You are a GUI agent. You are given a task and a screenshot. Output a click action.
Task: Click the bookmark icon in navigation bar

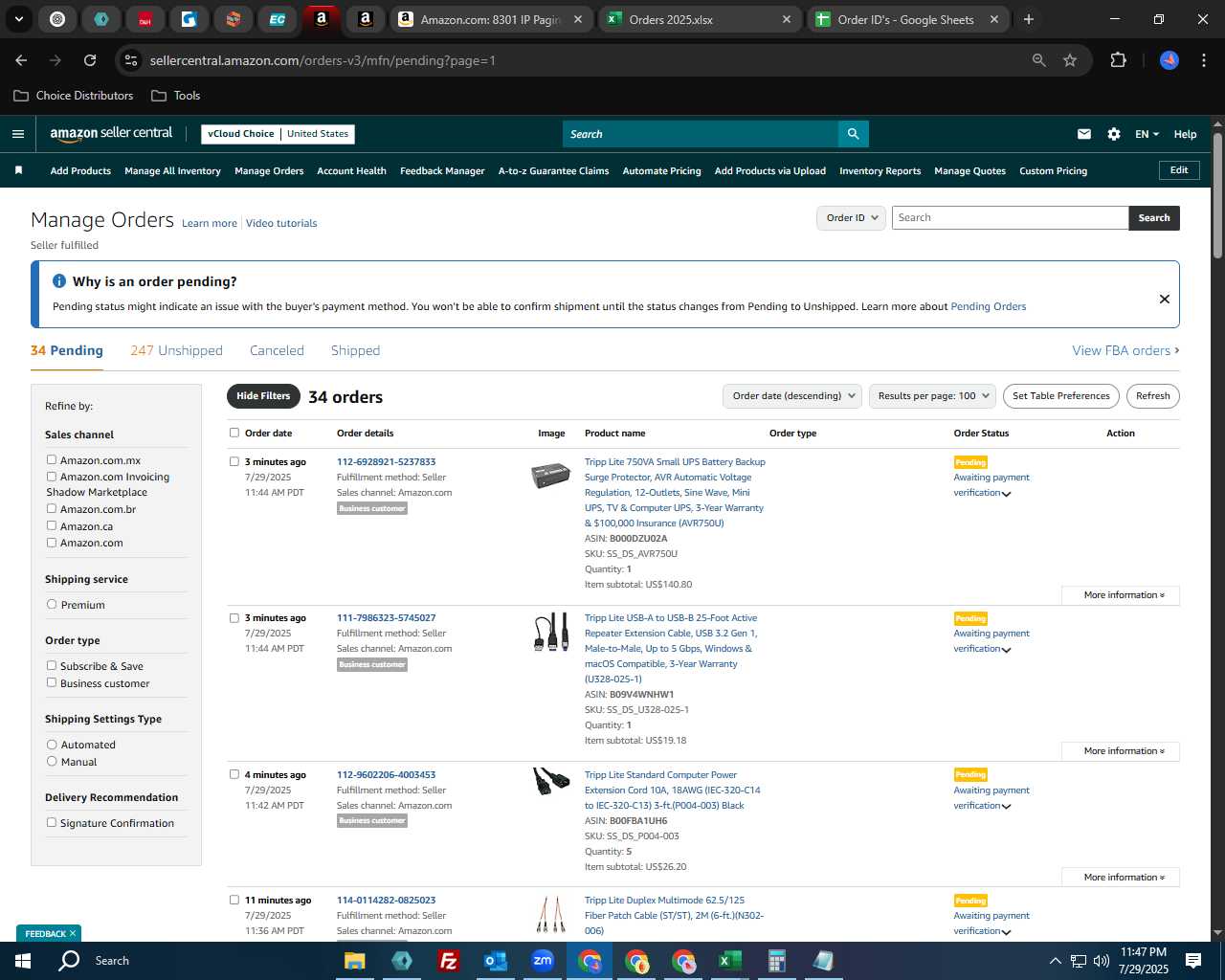pos(18,170)
